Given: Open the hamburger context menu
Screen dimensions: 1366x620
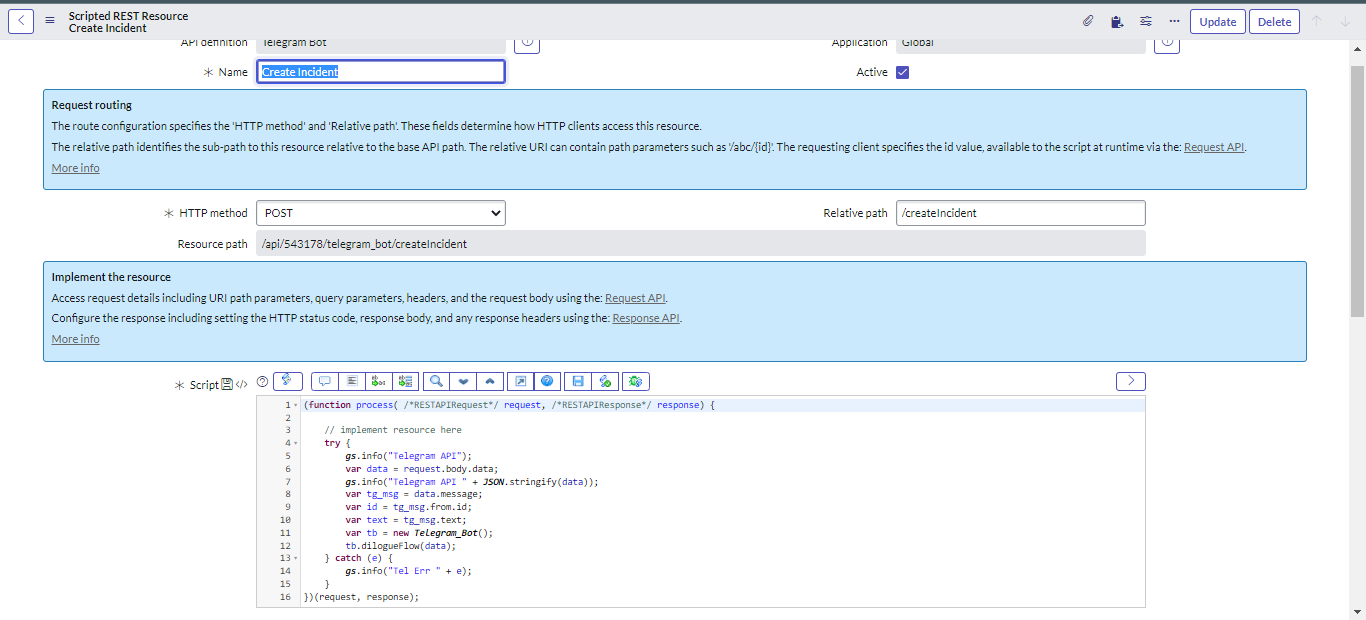Looking at the screenshot, I should pyautogui.click(x=50, y=21).
